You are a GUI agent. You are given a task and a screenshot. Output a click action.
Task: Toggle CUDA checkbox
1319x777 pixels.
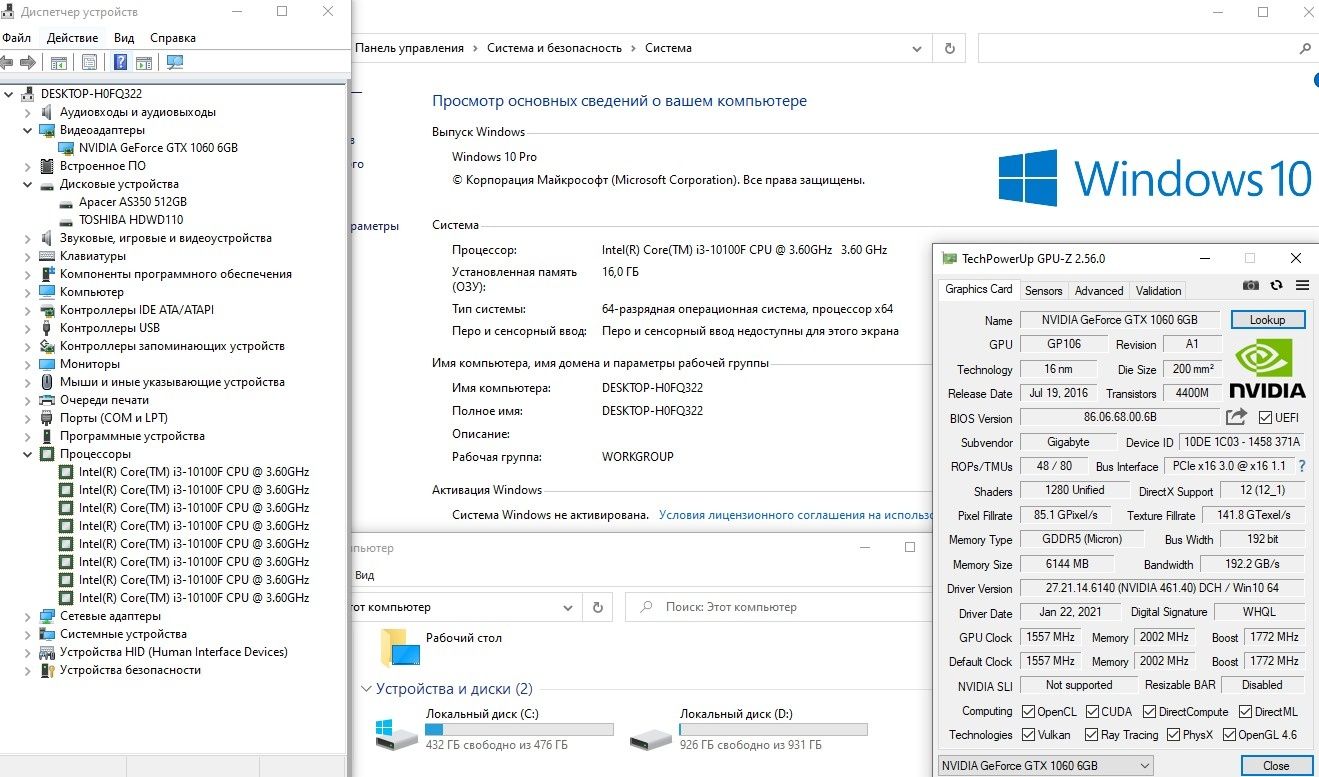pos(1091,712)
